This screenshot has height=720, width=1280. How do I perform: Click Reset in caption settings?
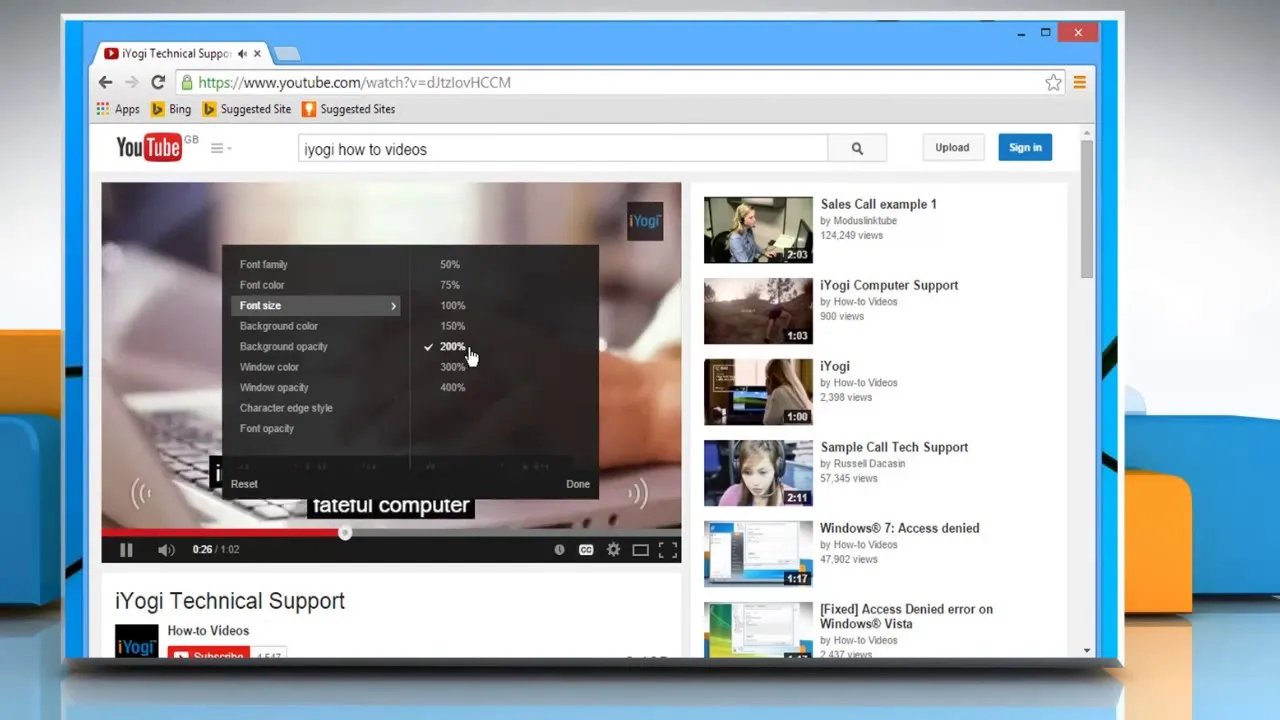point(244,484)
